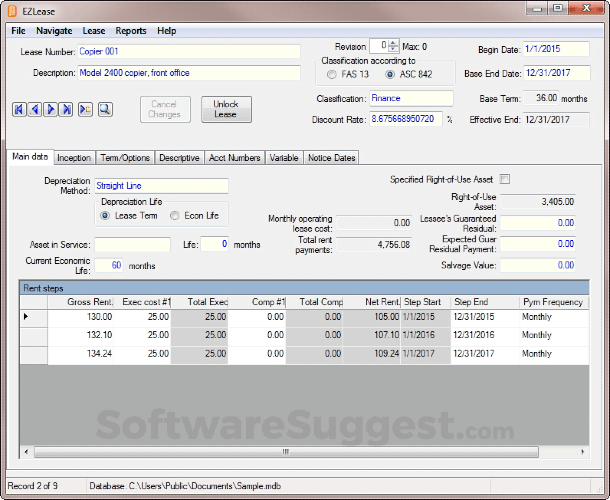Click the Current Economic Life field

pyautogui.click(x=109, y=265)
